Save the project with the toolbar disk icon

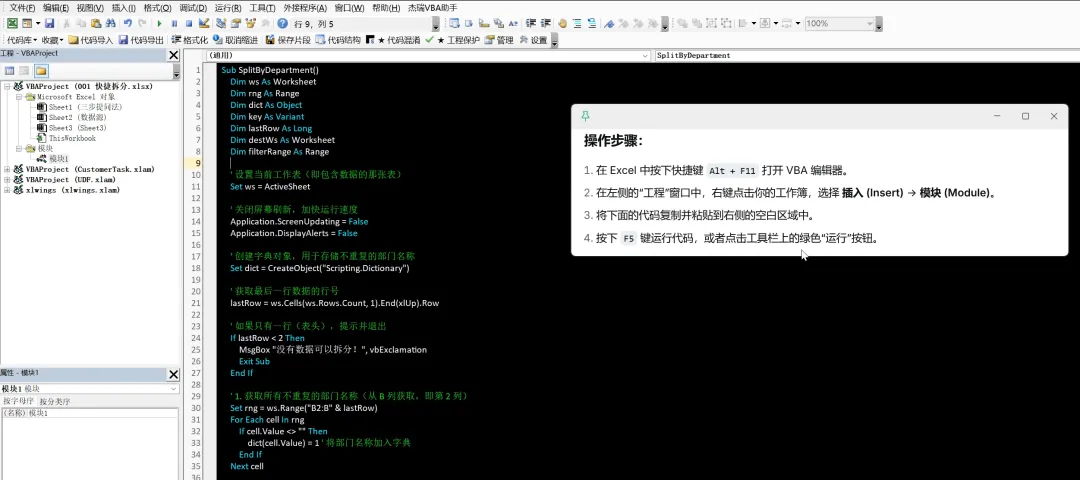(50, 23)
